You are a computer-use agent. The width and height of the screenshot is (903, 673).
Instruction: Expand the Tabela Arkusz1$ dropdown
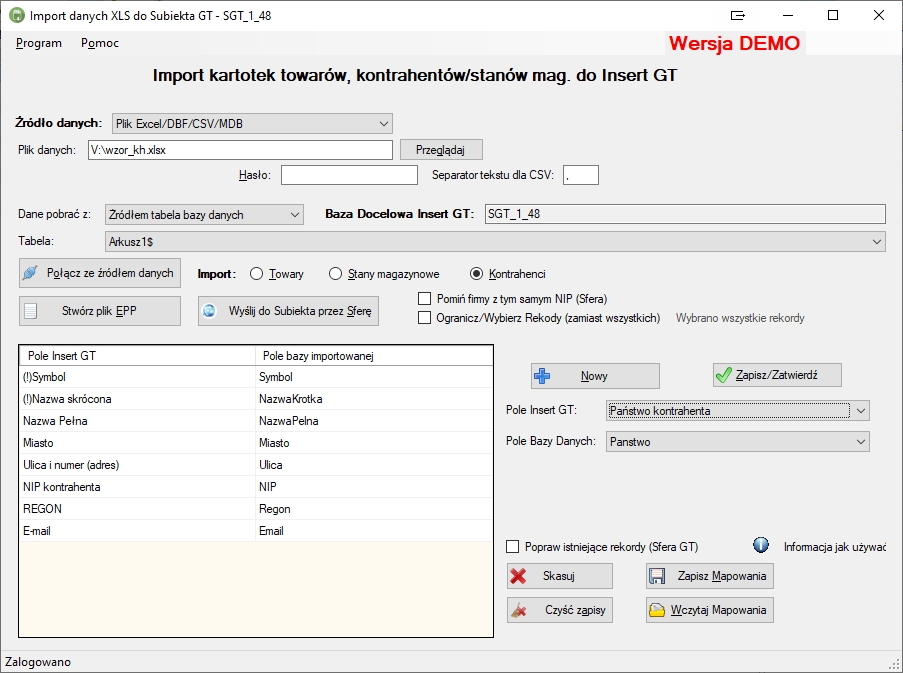click(x=495, y=242)
